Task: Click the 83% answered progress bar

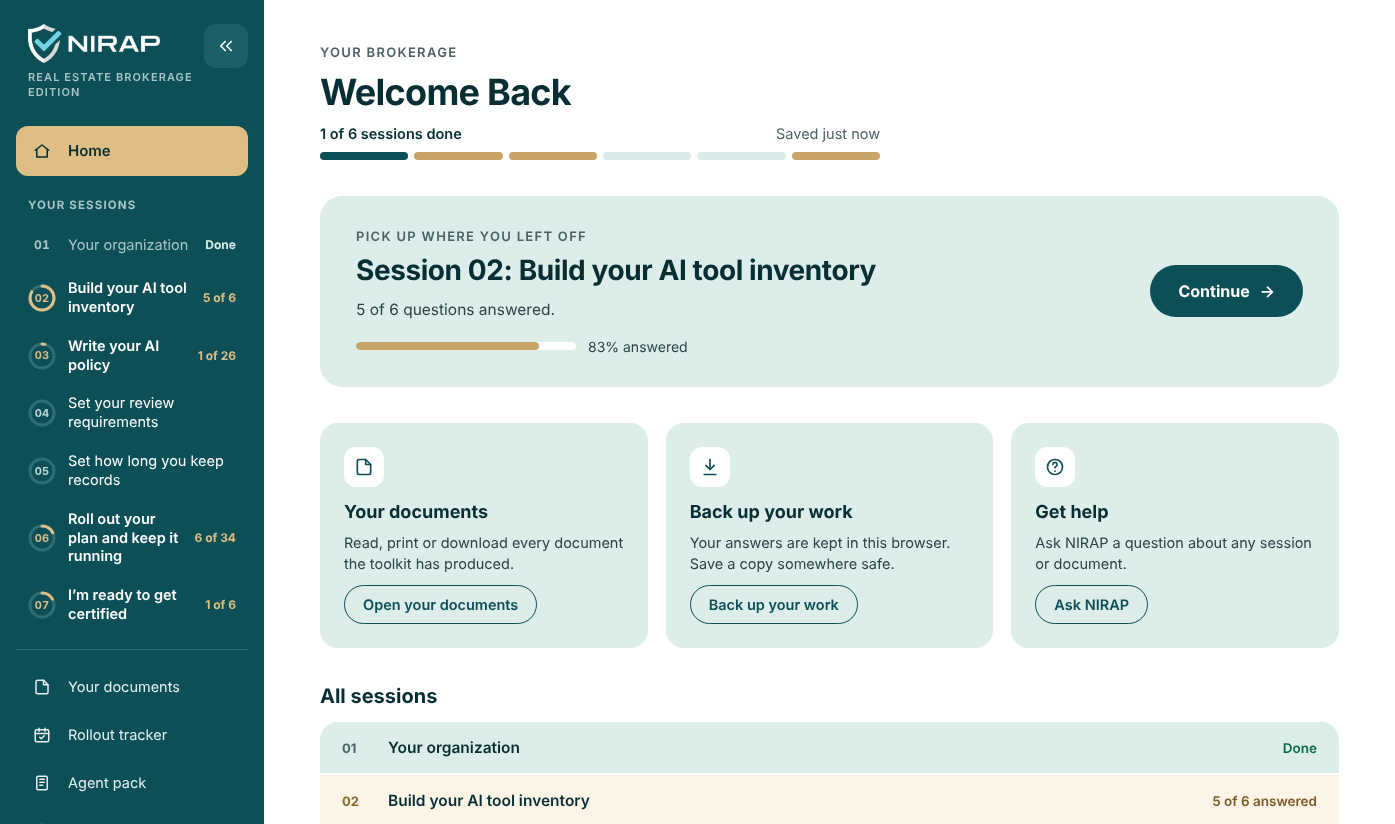Action: tap(466, 347)
